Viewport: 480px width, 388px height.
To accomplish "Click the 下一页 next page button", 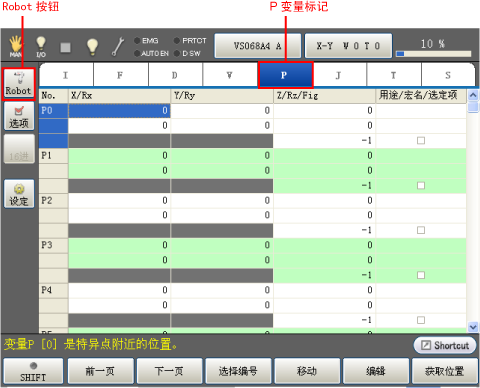I will pyautogui.click(x=169, y=371).
